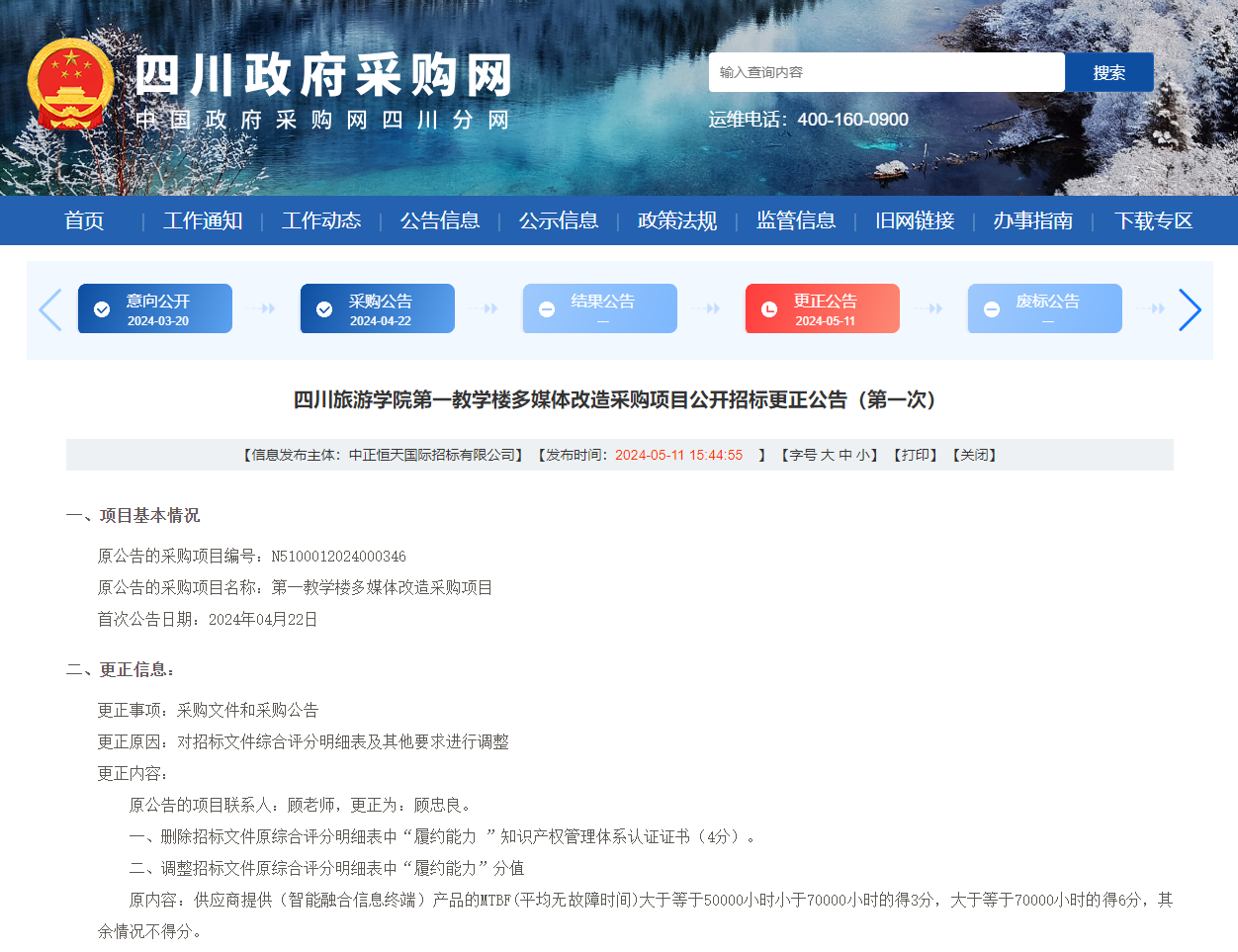Open 下载专区 menu item
The height and width of the screenshot is (952, 1238).
1154,220
